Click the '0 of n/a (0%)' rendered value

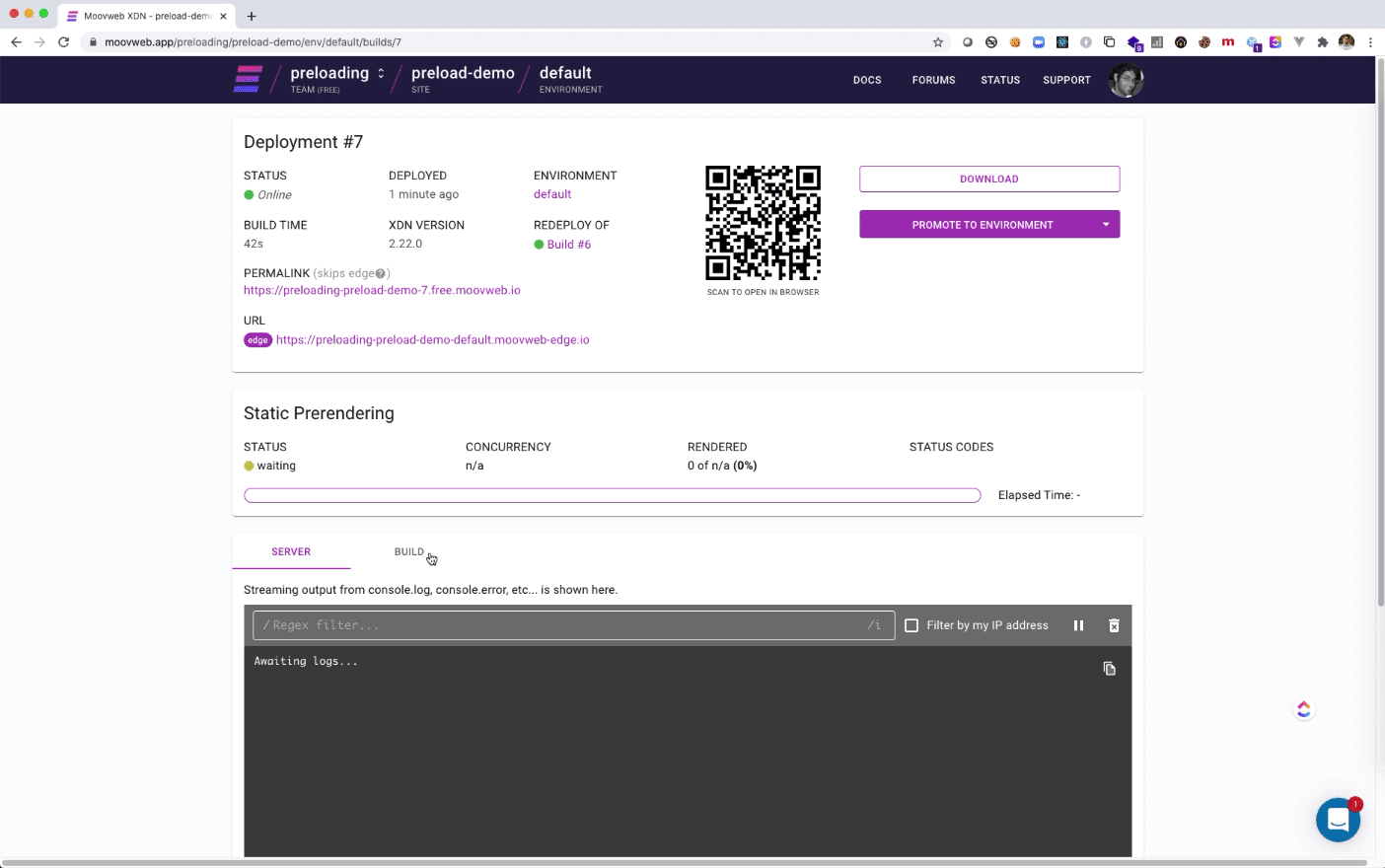click(x=722, y=466)
